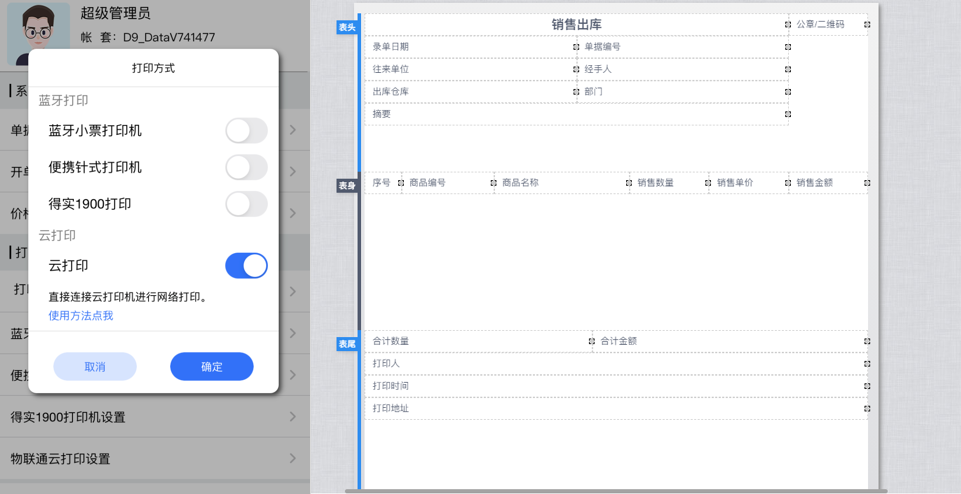Viewport: 961px width, 494px height.
Task: Click resize handle of 商品名称 column
Action: pos(629,183)
